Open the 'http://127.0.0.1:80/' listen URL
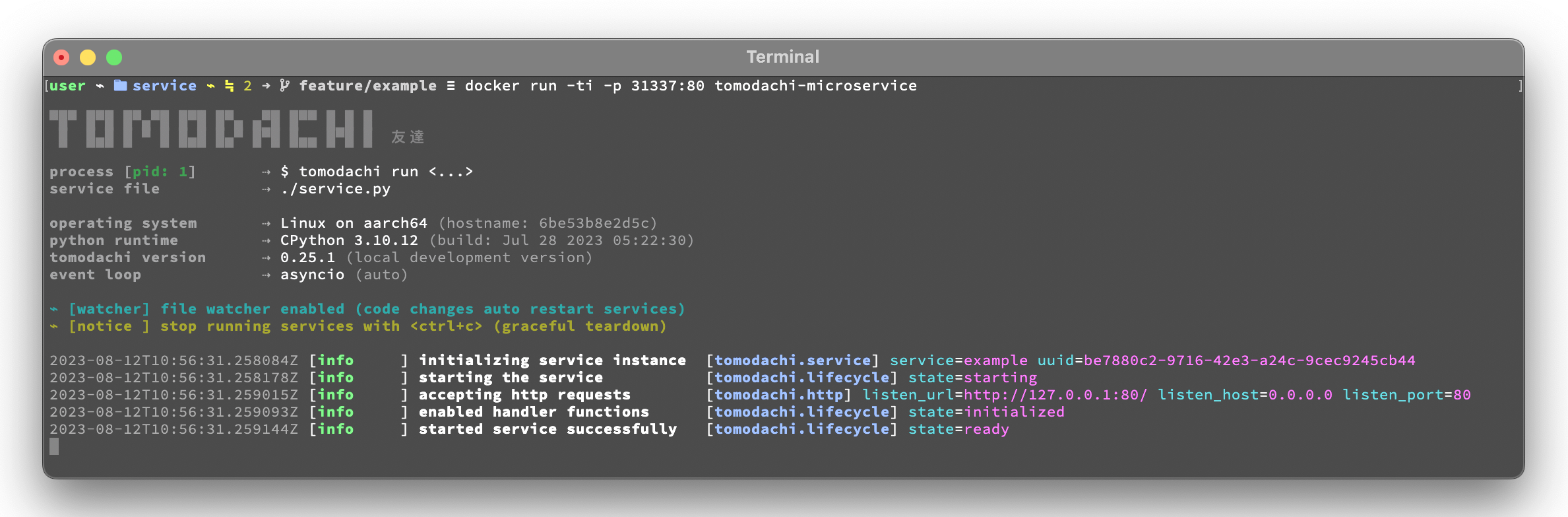 (x=1055, y=395)
